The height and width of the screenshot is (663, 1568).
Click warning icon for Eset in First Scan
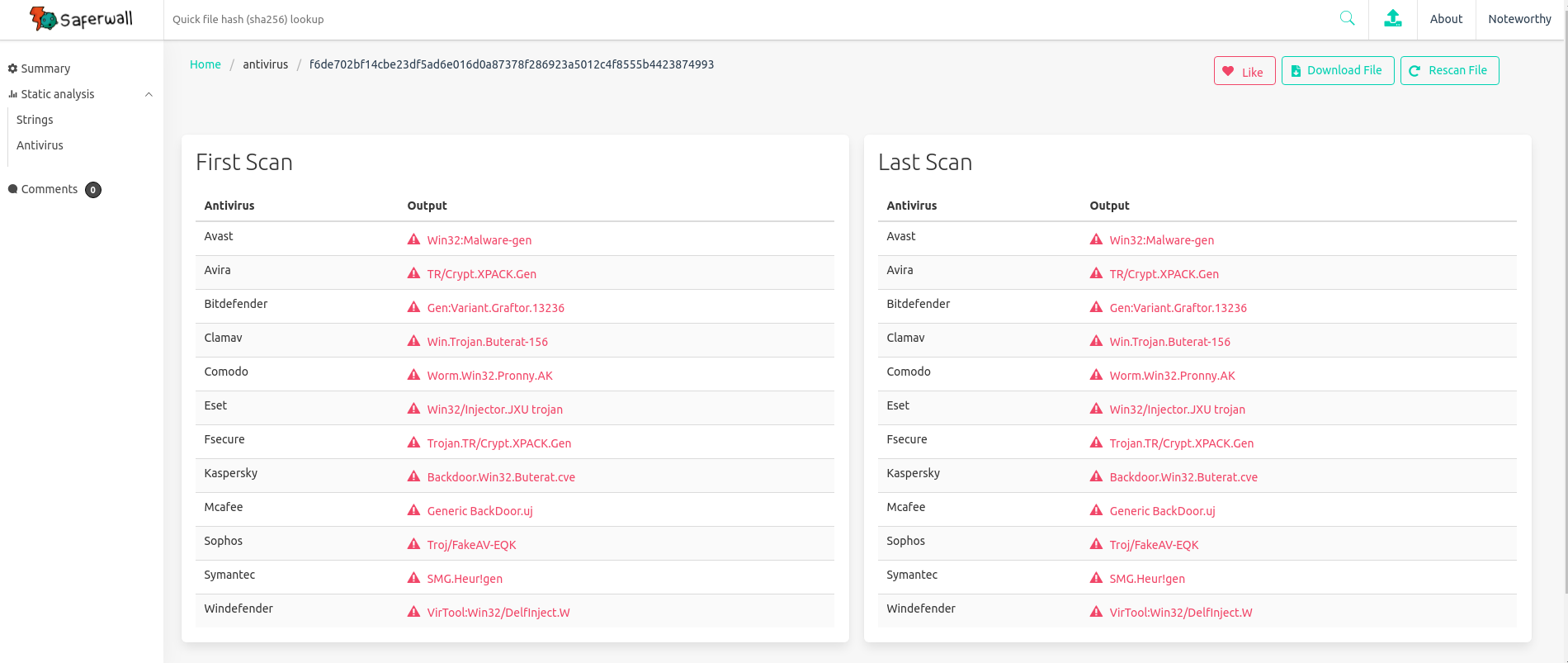click(x=413, y=409)
